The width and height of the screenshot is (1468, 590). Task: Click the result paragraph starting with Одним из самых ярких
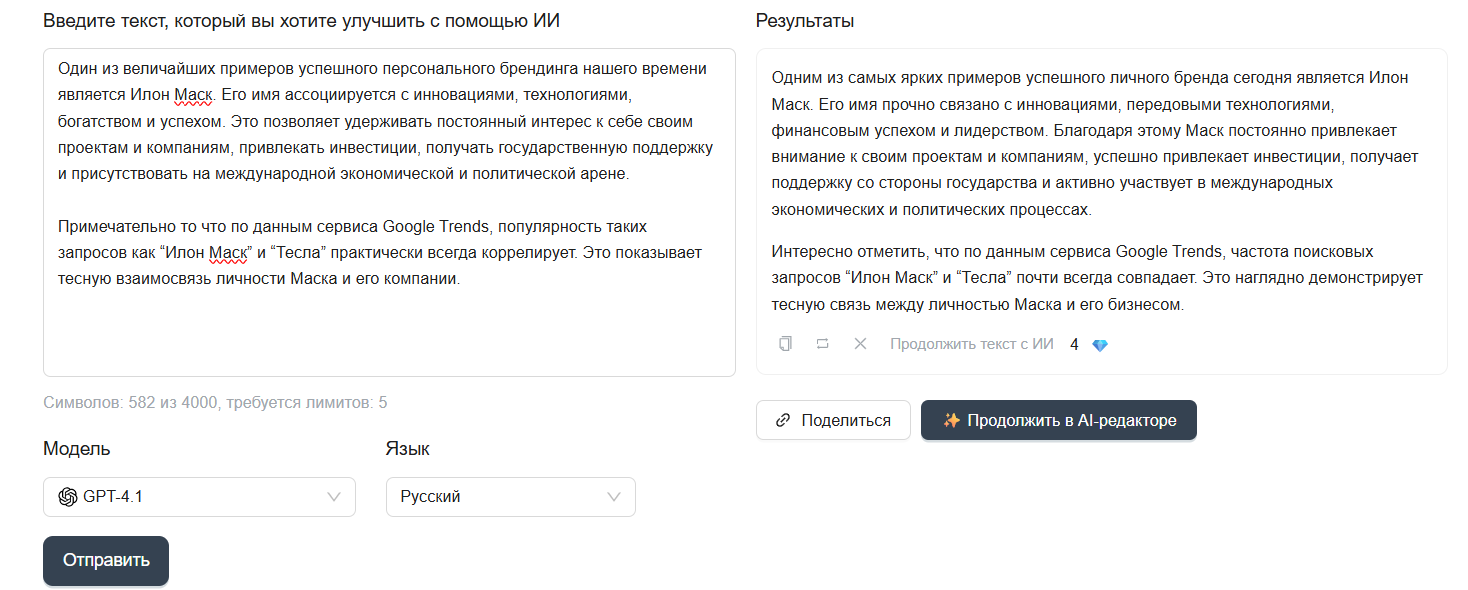coord(1096,143)
